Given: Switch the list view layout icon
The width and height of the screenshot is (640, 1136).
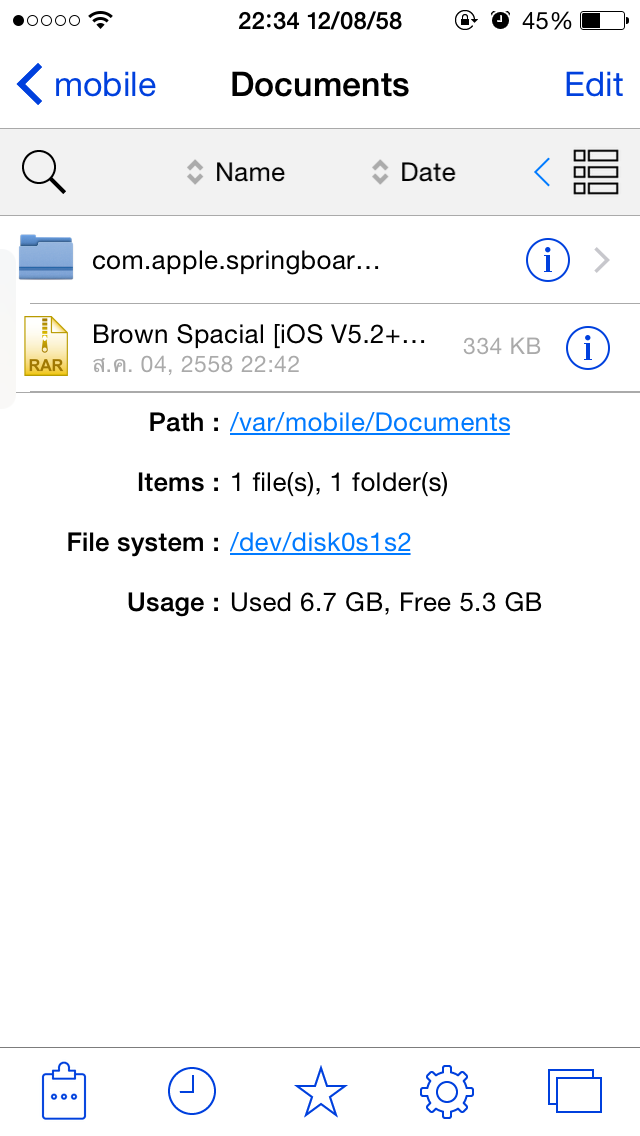Looking at the screenshot, I should (596, 173).
